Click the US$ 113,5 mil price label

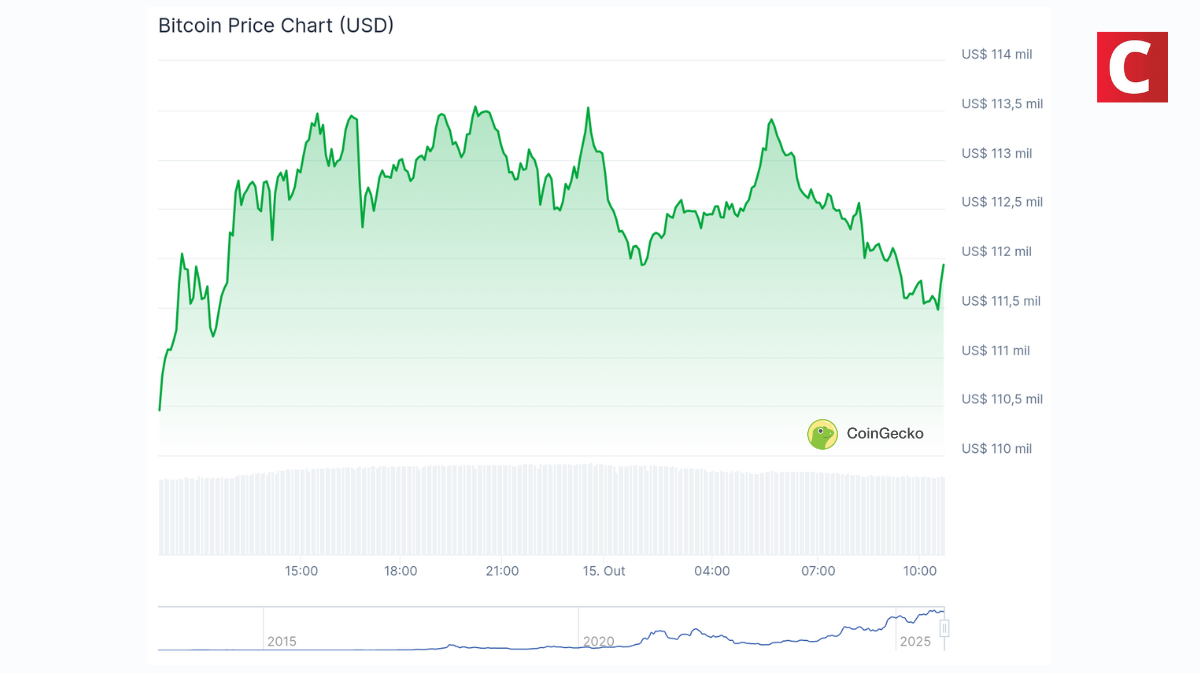tap(1002, 103)
